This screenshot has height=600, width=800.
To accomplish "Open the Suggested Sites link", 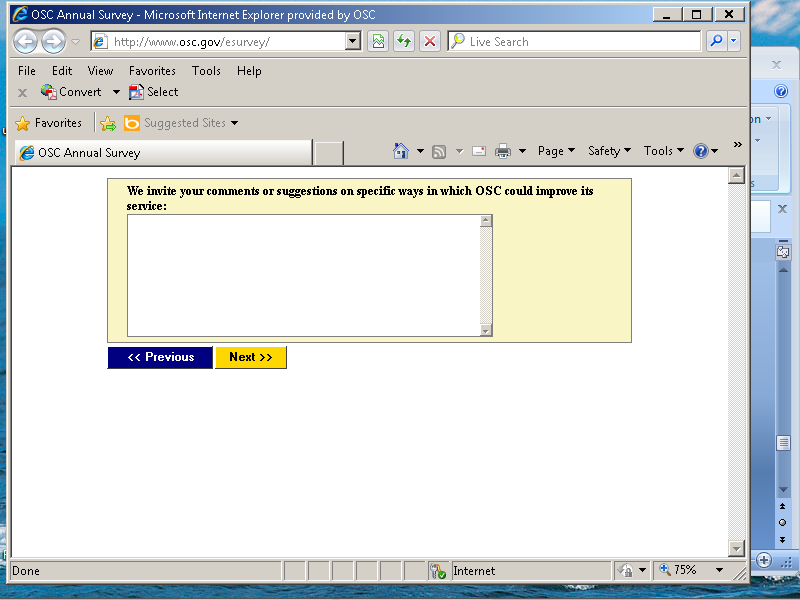I will pyautogui.click(x=181, y=123).
